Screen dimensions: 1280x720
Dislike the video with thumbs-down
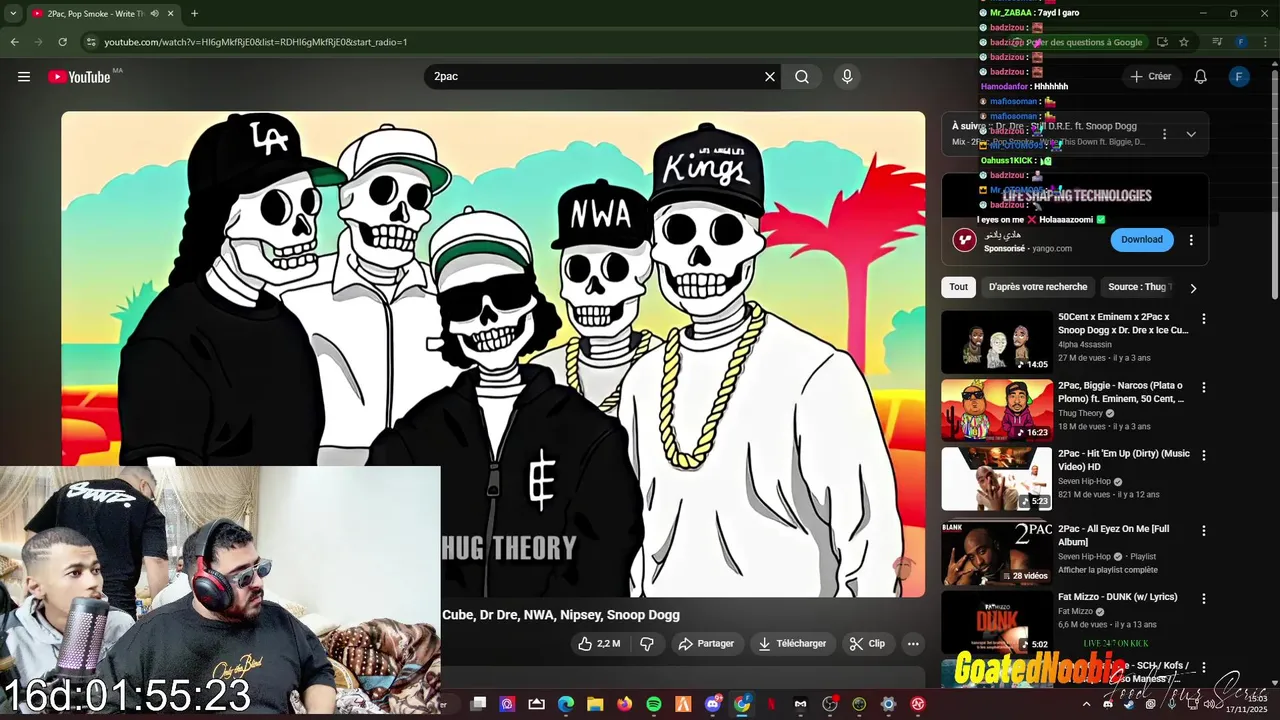647,644
